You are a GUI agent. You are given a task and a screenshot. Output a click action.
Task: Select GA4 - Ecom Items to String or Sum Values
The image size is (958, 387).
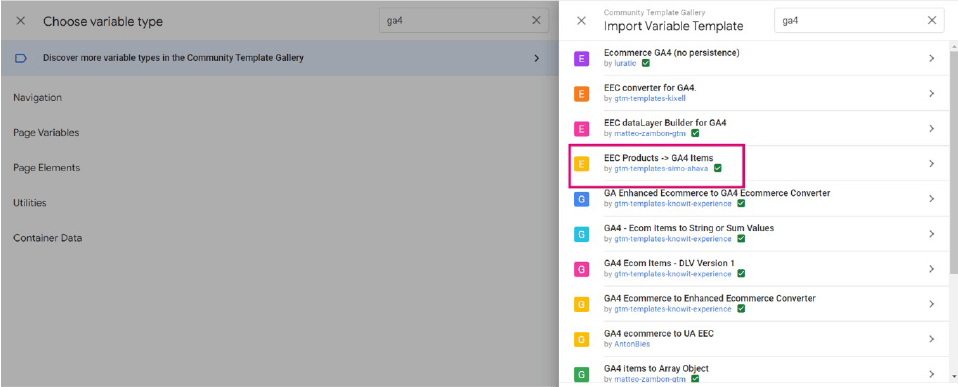(689, 228)
